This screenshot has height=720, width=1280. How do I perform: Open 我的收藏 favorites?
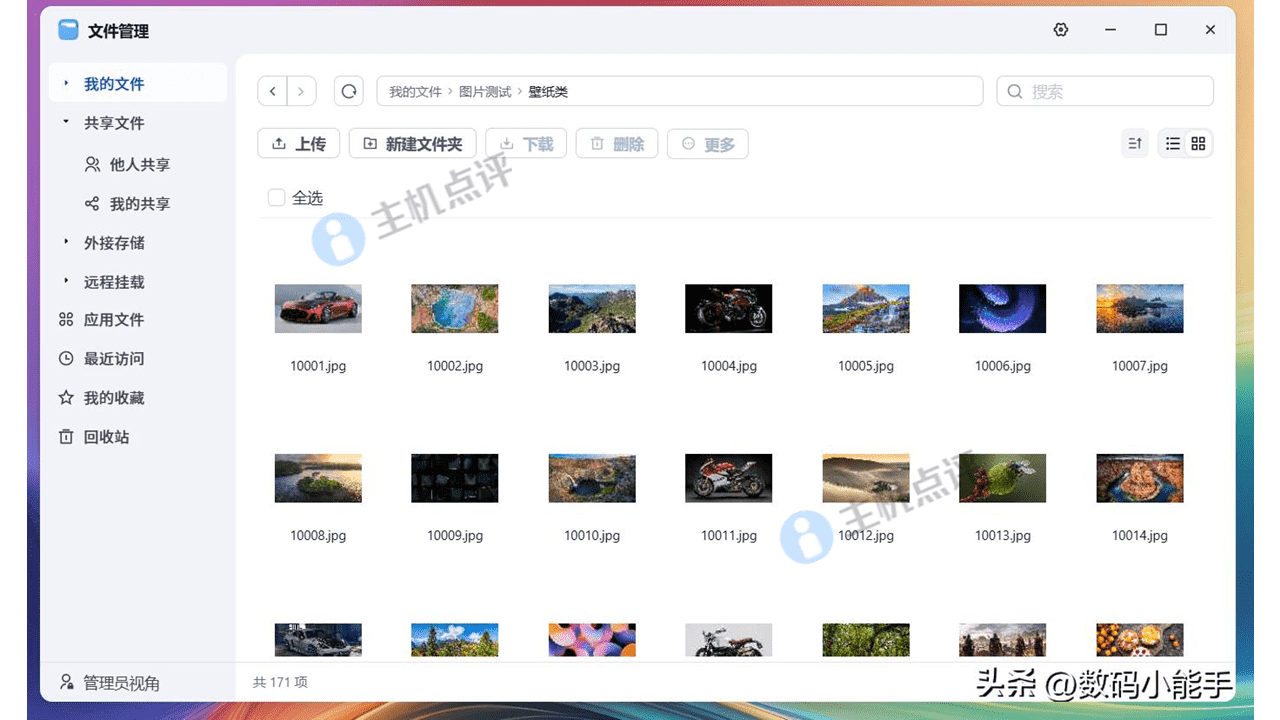[x=114, y=398]
